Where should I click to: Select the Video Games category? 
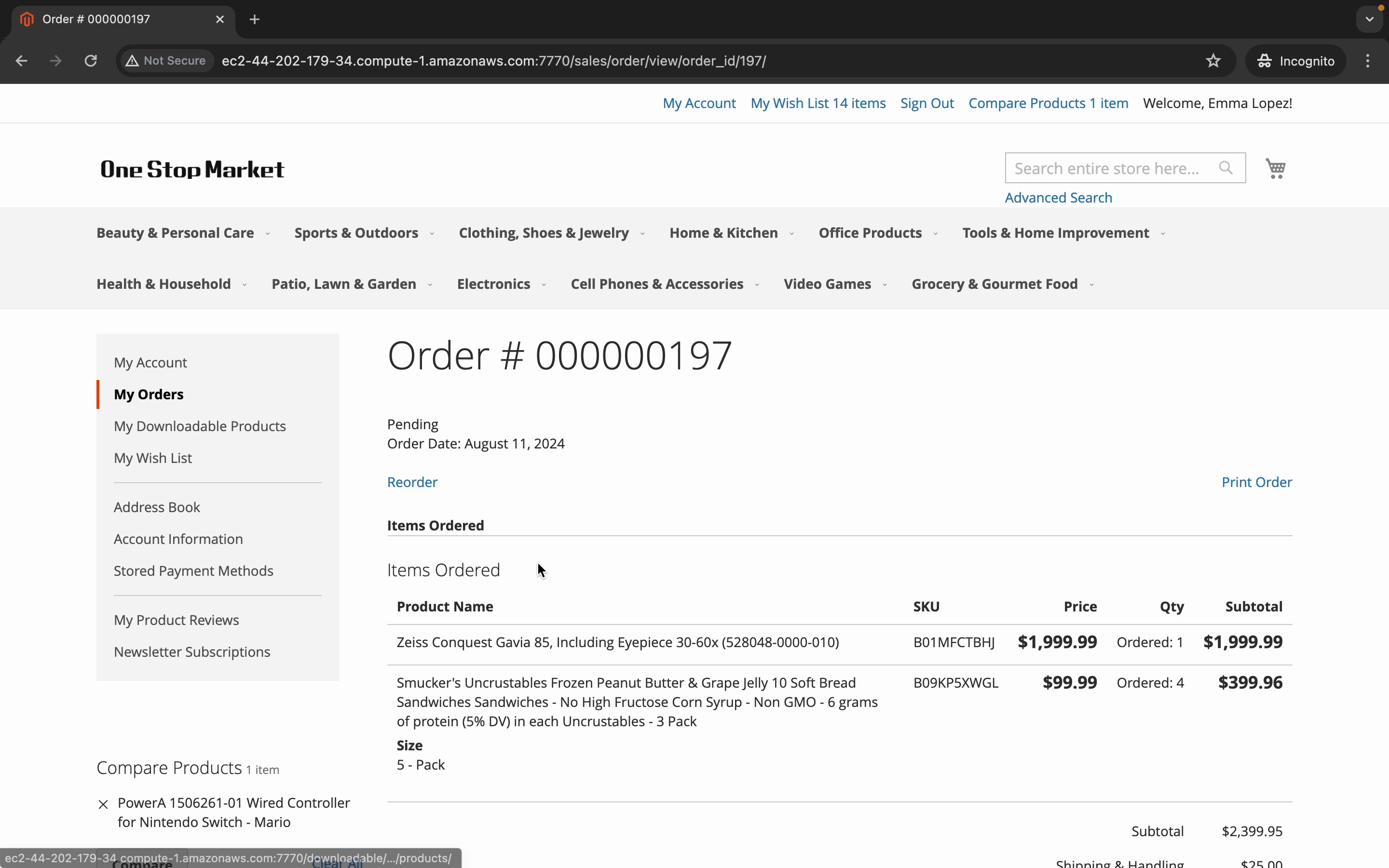click(827, 284)
